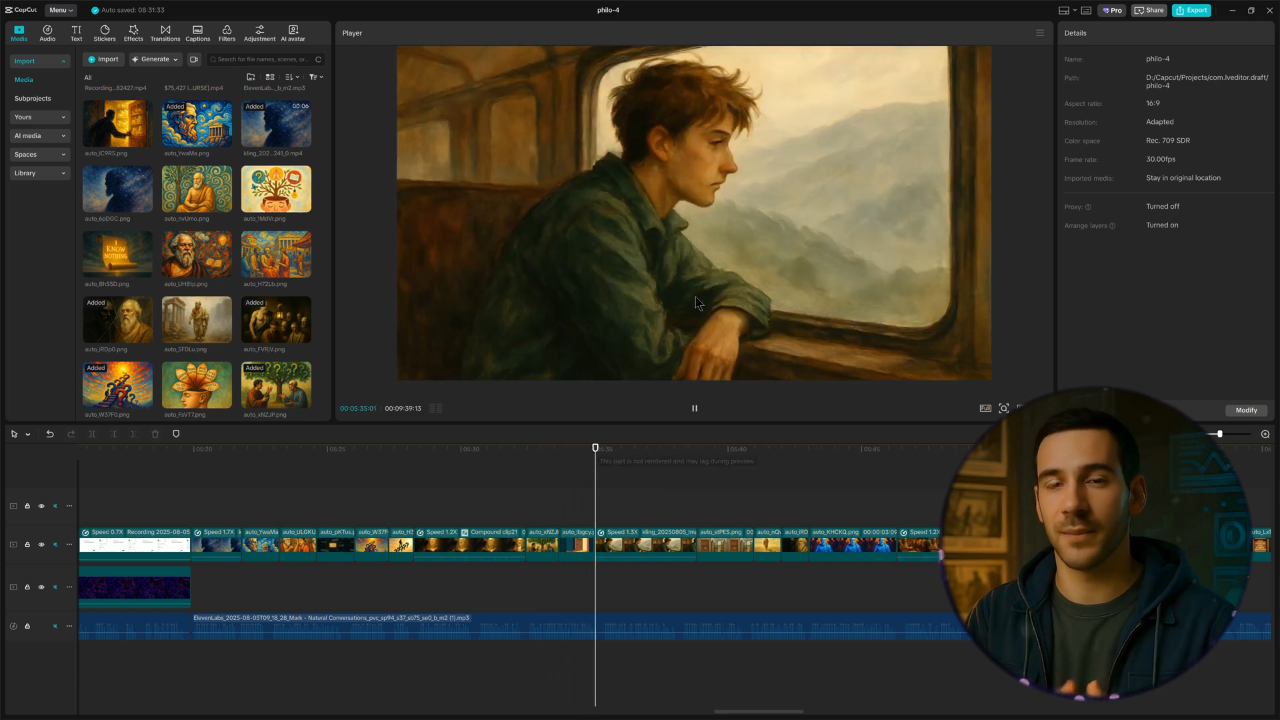Click the shortcut keyboard icon

pyautogui.click(x=1086, y=10)
